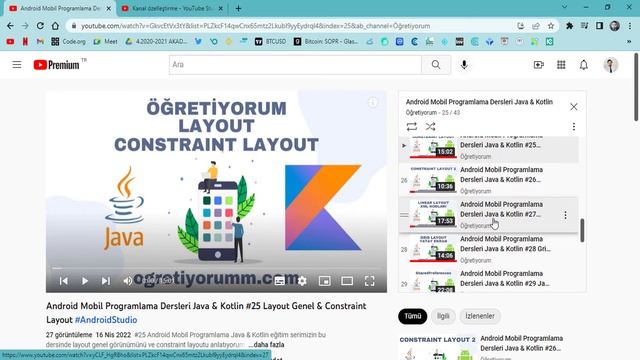
Task: Start voice search with microphone icon
Action: [x=464, y=64]
